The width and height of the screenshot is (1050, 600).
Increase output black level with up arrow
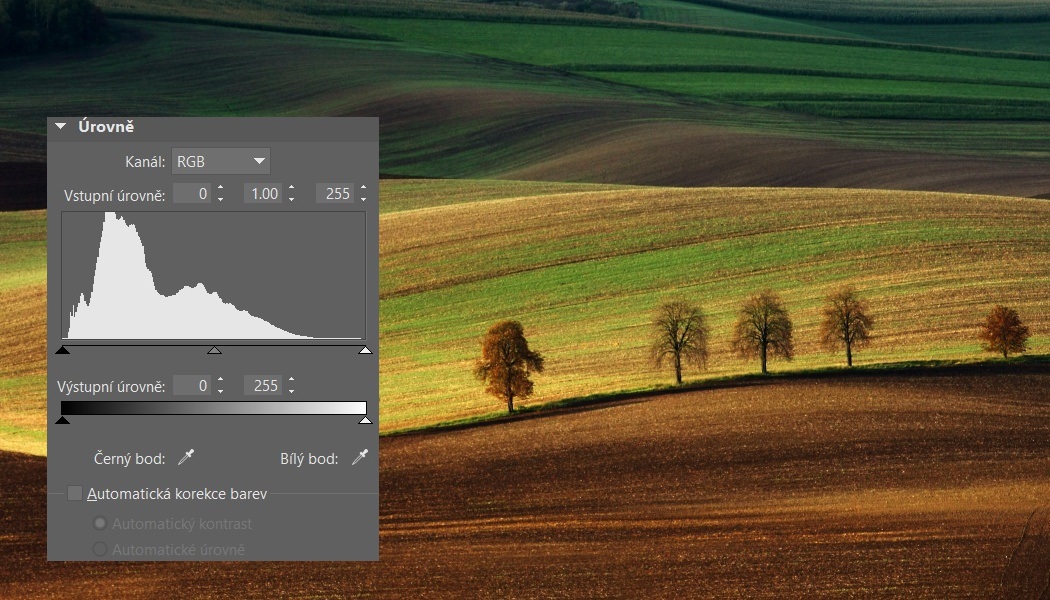click(220, 380)
